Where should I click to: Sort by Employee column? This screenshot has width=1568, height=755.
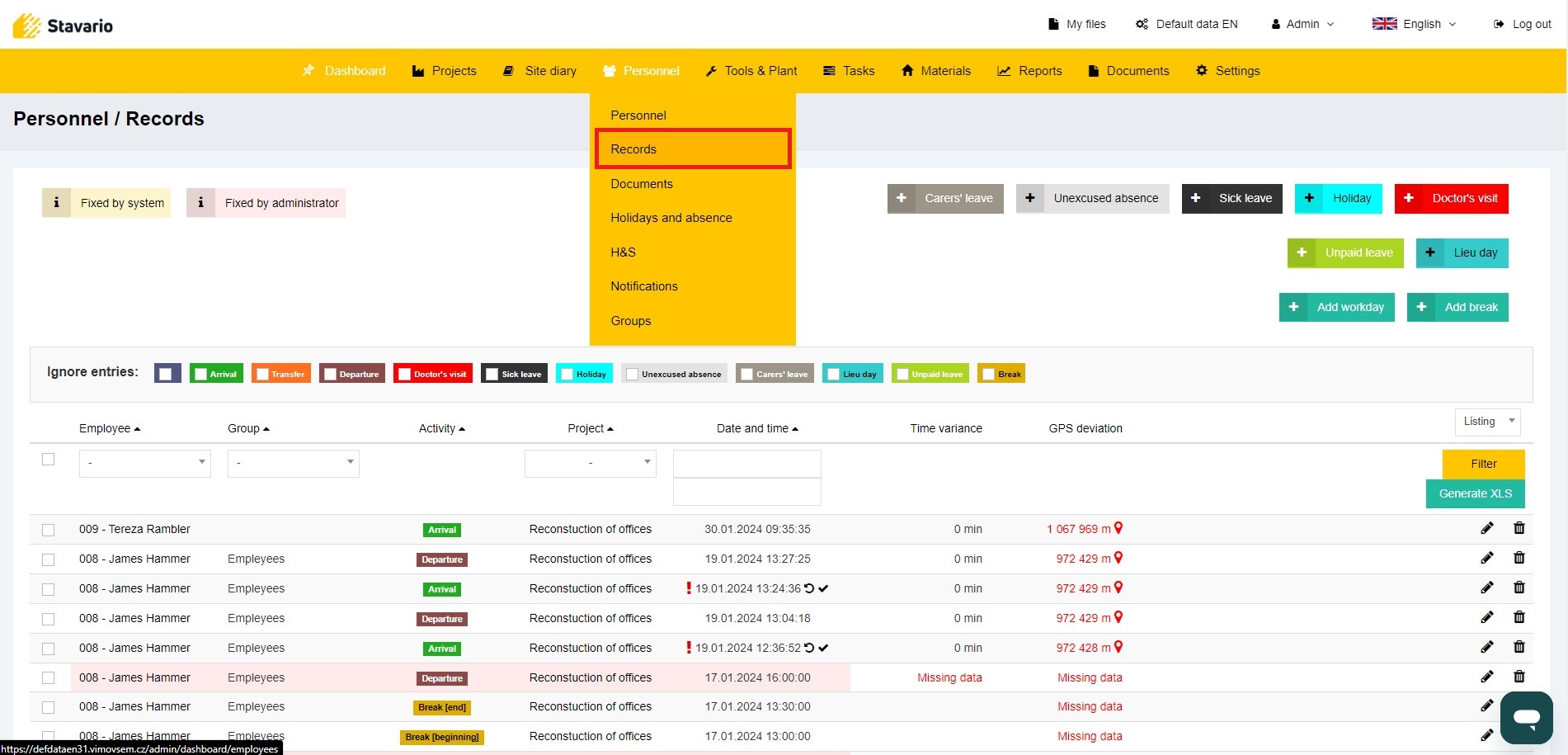[x=110, y=428]
